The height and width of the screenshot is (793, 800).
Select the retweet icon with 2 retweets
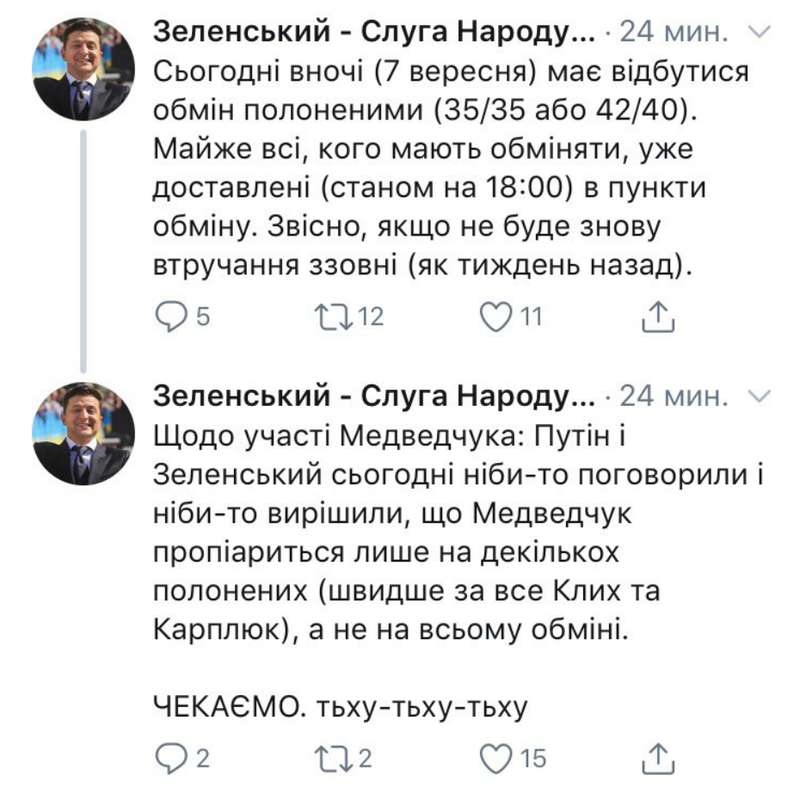[332, 755]
